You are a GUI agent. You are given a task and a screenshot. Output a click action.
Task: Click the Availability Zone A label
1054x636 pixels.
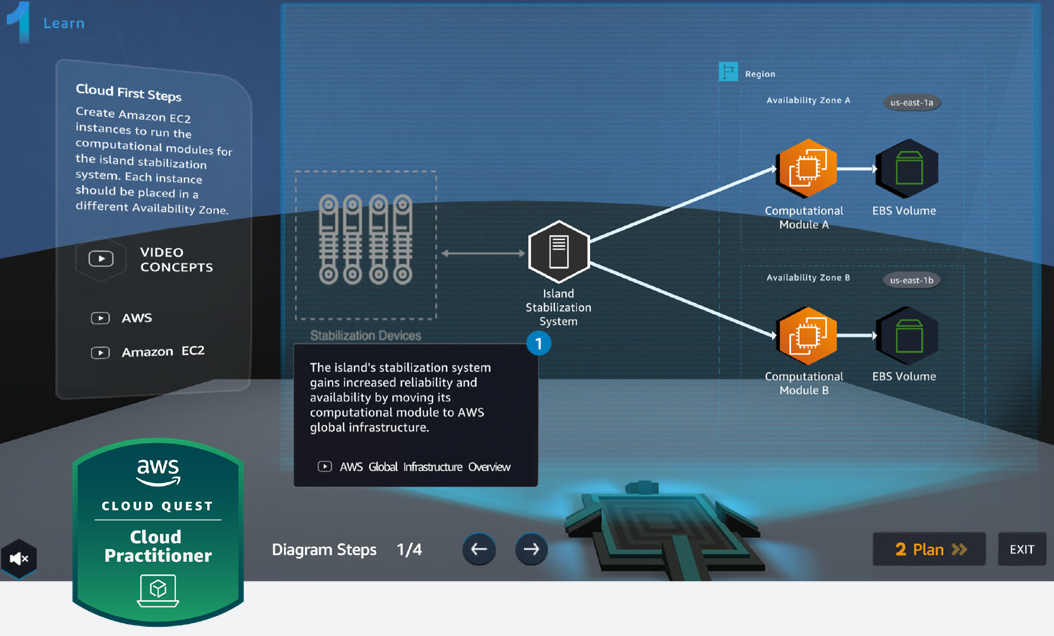click(x=808, y=100)
